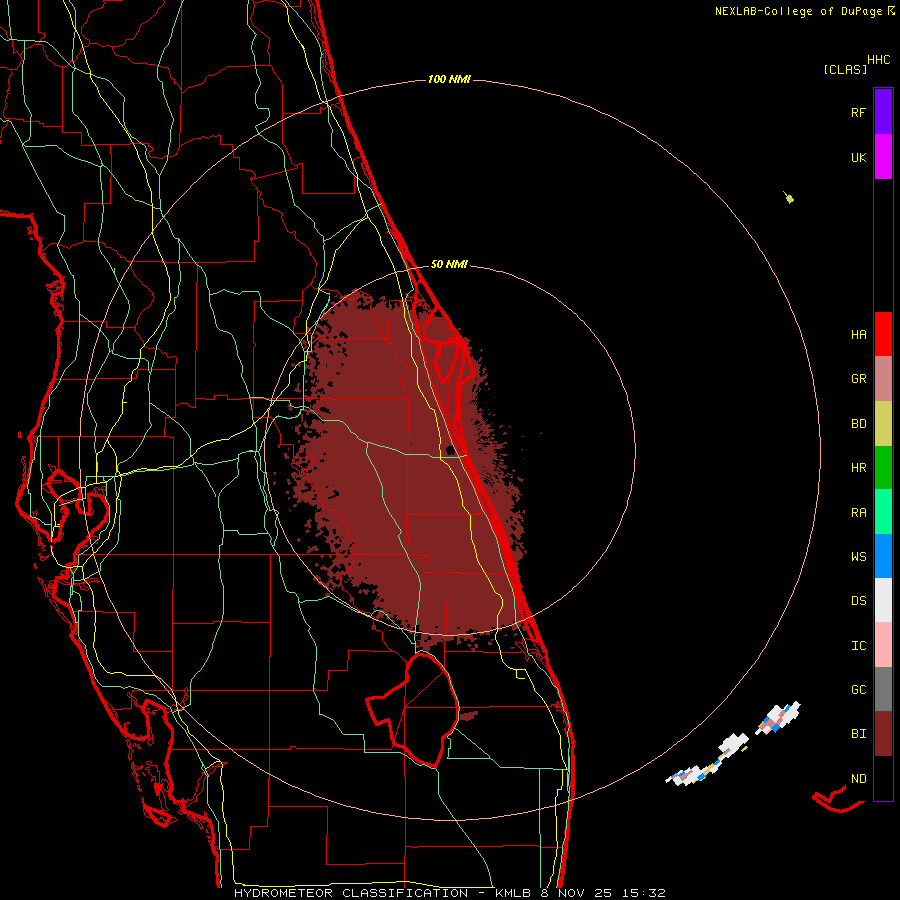
Task: Click the HA legend label
Action: click(x=858, y=335)
